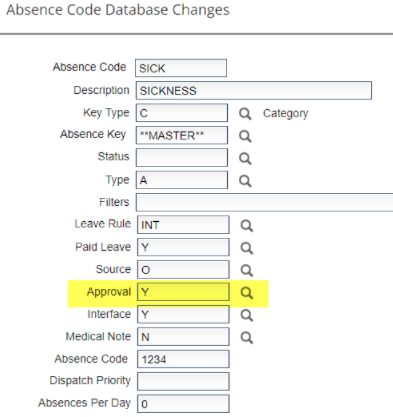Select the Key Type input box
The image size is (393, 417).
point(182,113)
